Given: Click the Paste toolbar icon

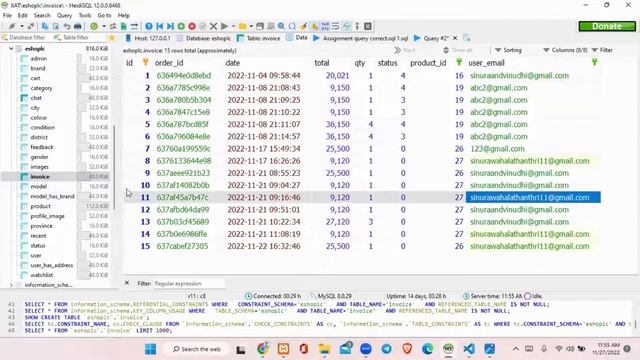Looking at the screenshot, I should click(x=56, y=26).
